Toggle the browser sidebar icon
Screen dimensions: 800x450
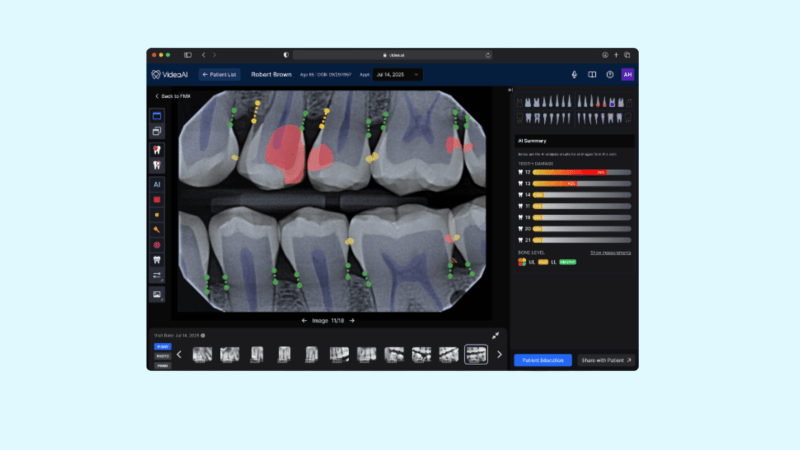(x=188, y=55)
